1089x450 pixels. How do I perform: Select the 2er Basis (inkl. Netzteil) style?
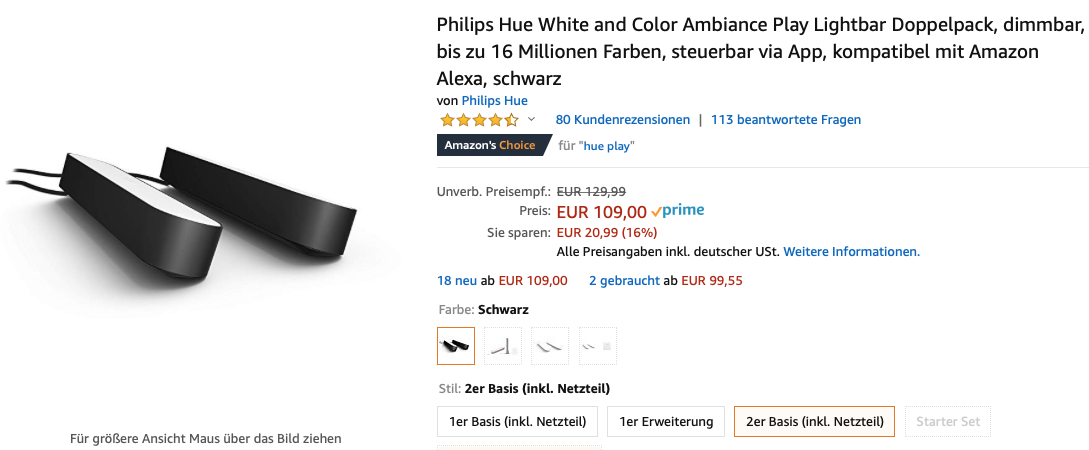pyautogui.click(x=813, y=421)
